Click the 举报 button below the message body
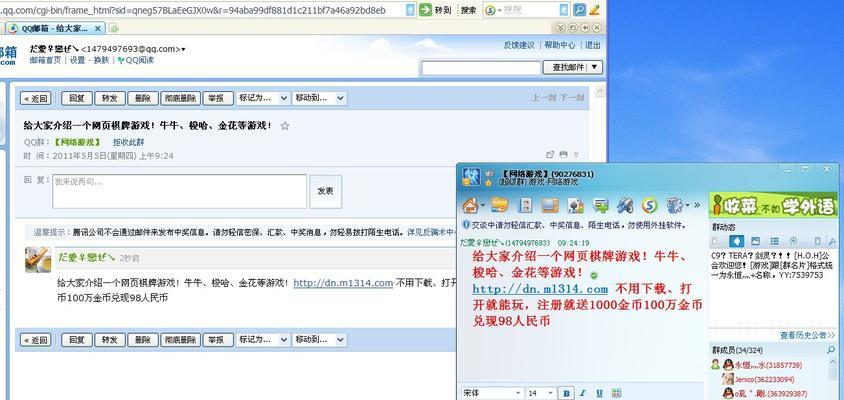Screen dimensions: 844x400 [x=218, y=340]
